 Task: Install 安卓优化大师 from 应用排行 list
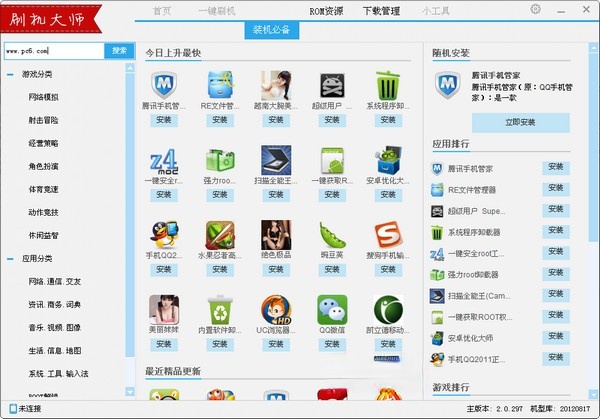point(556,337)
